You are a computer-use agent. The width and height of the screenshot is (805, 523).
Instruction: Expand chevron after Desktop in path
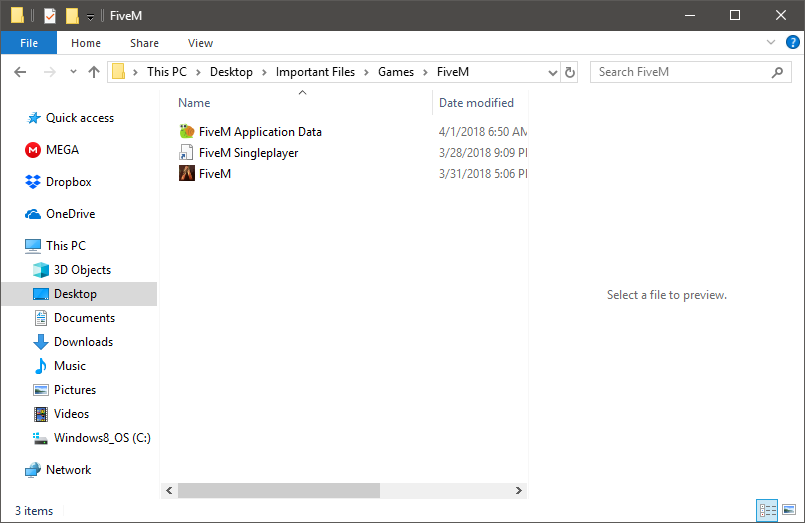pos(264,72)
